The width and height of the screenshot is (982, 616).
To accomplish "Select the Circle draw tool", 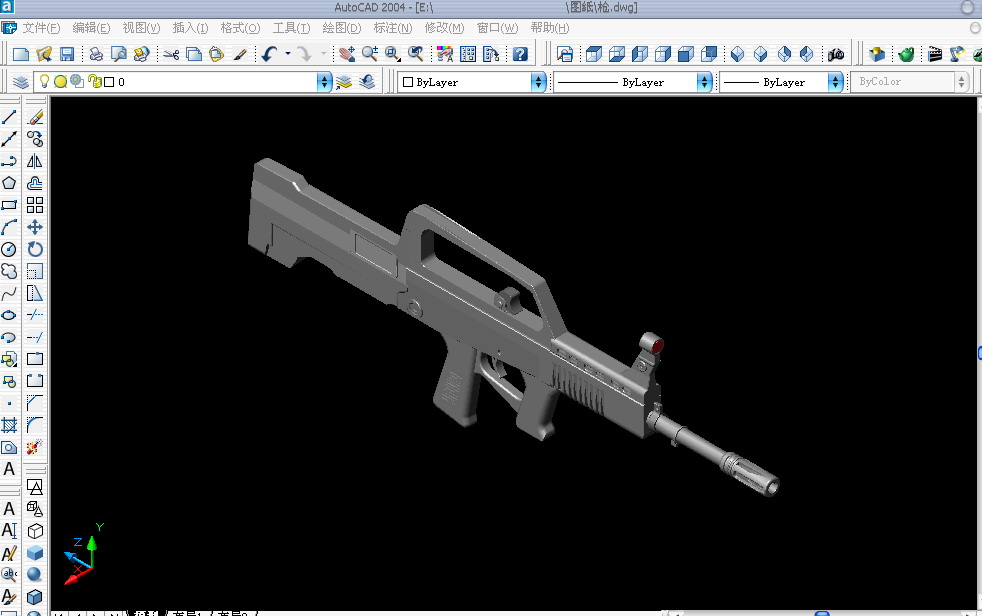I will click(9, 249).
